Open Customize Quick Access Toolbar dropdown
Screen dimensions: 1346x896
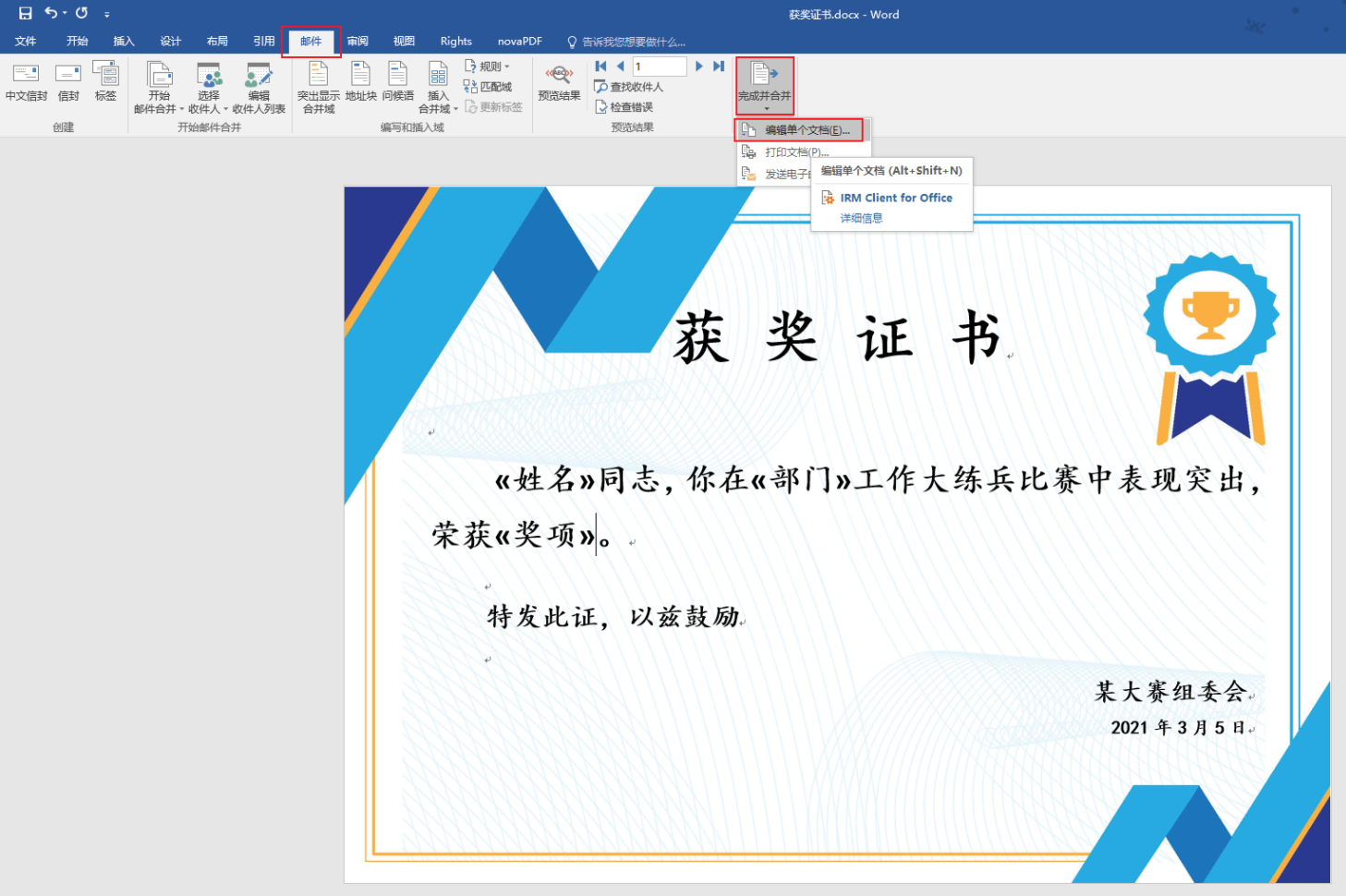pos(107,15)
